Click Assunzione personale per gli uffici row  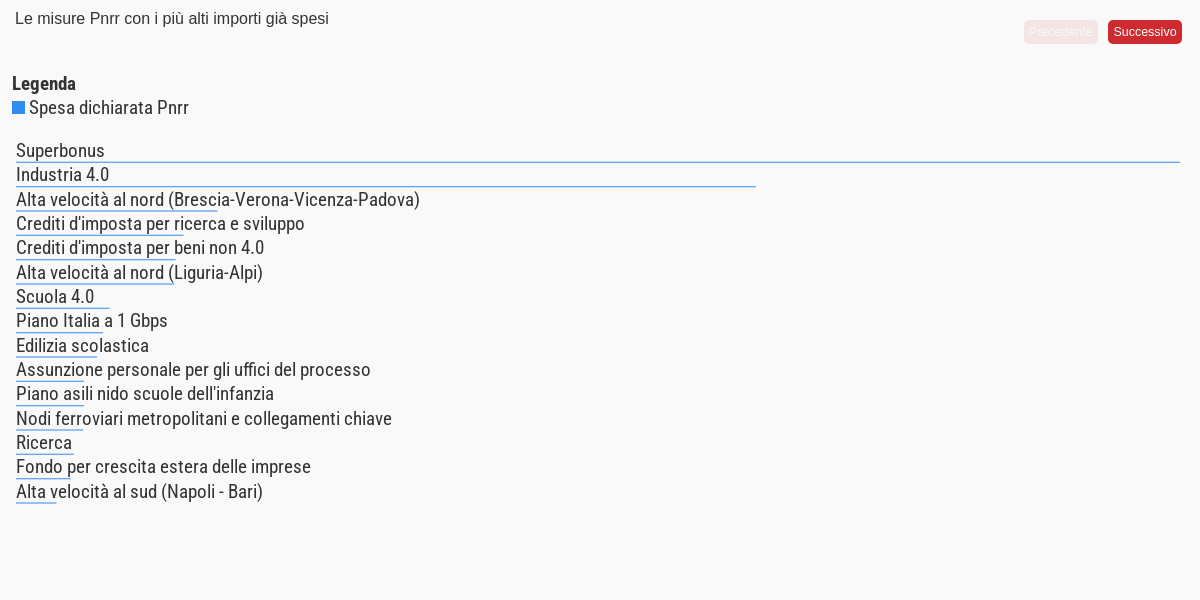coord(193,370)
